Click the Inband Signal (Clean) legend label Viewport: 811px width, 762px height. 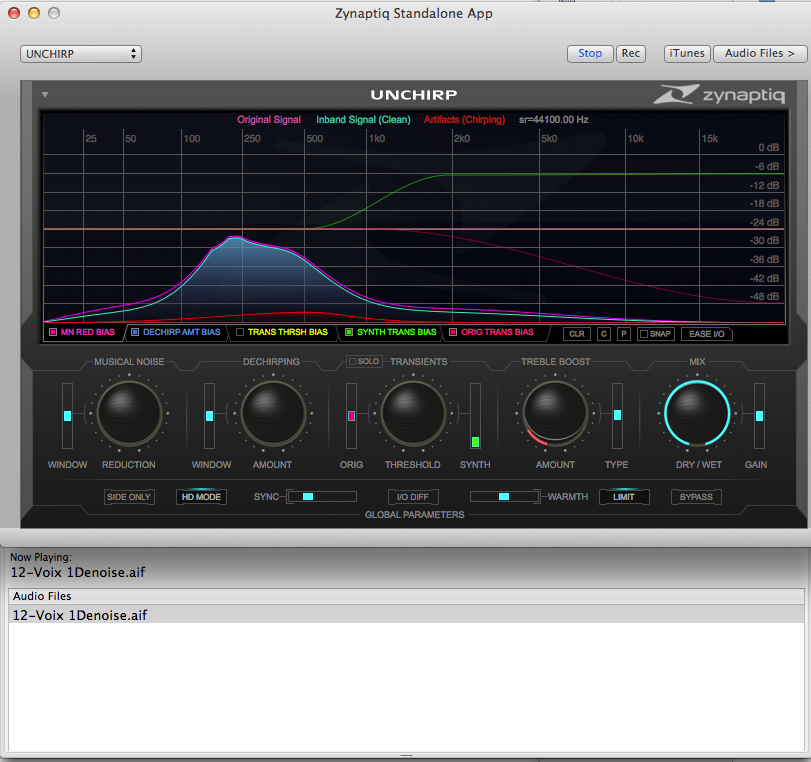(363, 119)
